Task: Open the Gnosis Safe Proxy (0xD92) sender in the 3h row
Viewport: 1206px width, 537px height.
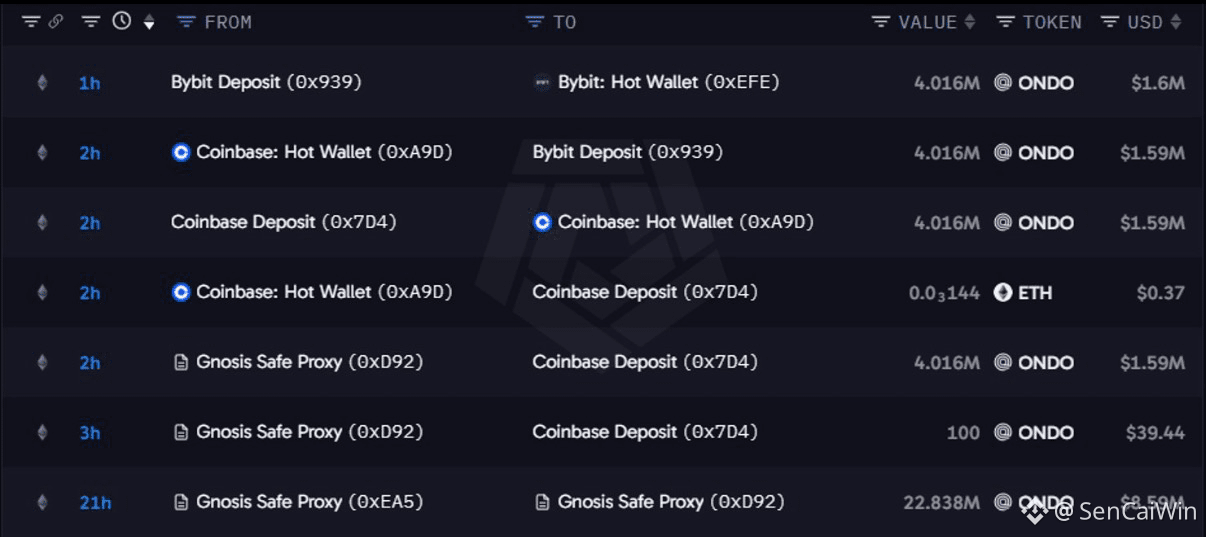Action: 309,432
